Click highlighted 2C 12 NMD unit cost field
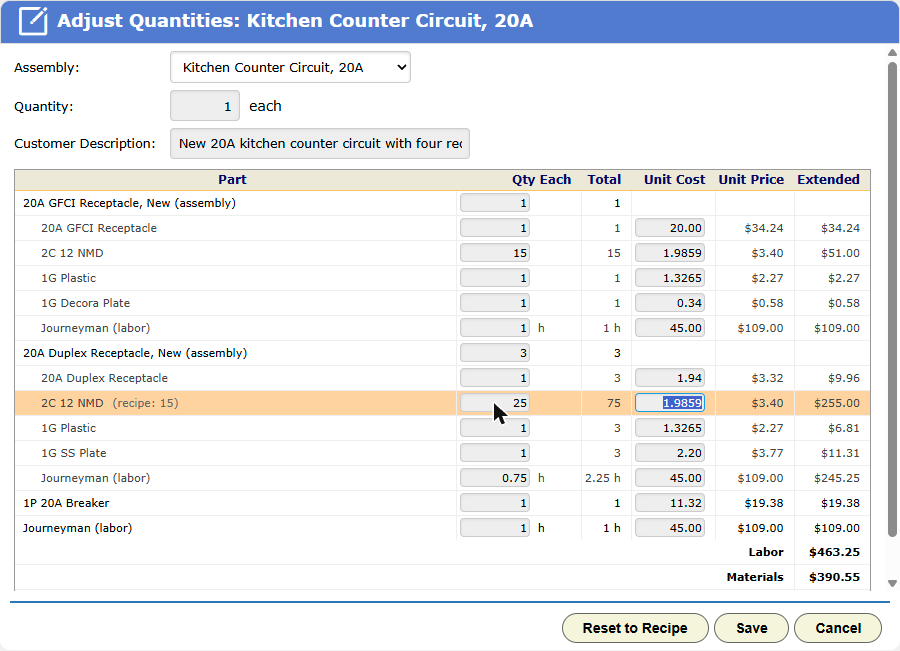 [x=670, y=403]
